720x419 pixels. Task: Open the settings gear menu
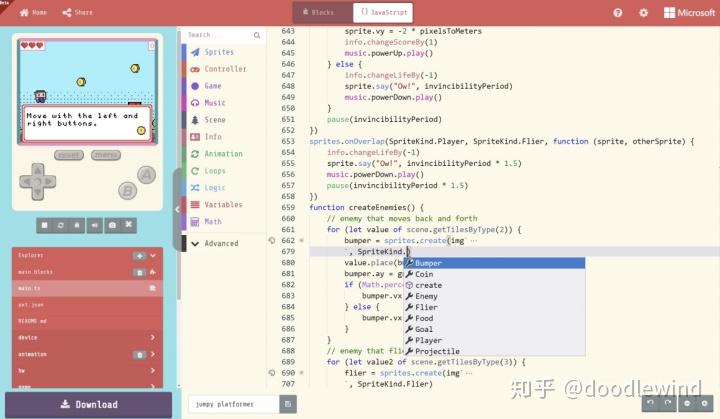click(x=643, y=13)
